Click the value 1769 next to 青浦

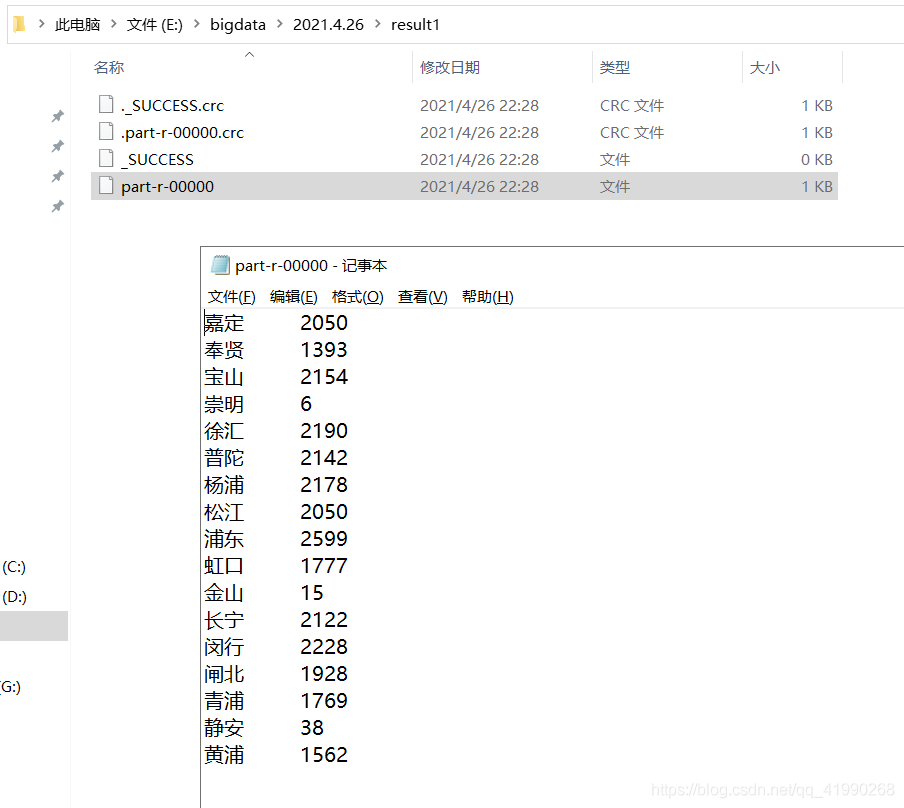(324, 701)
